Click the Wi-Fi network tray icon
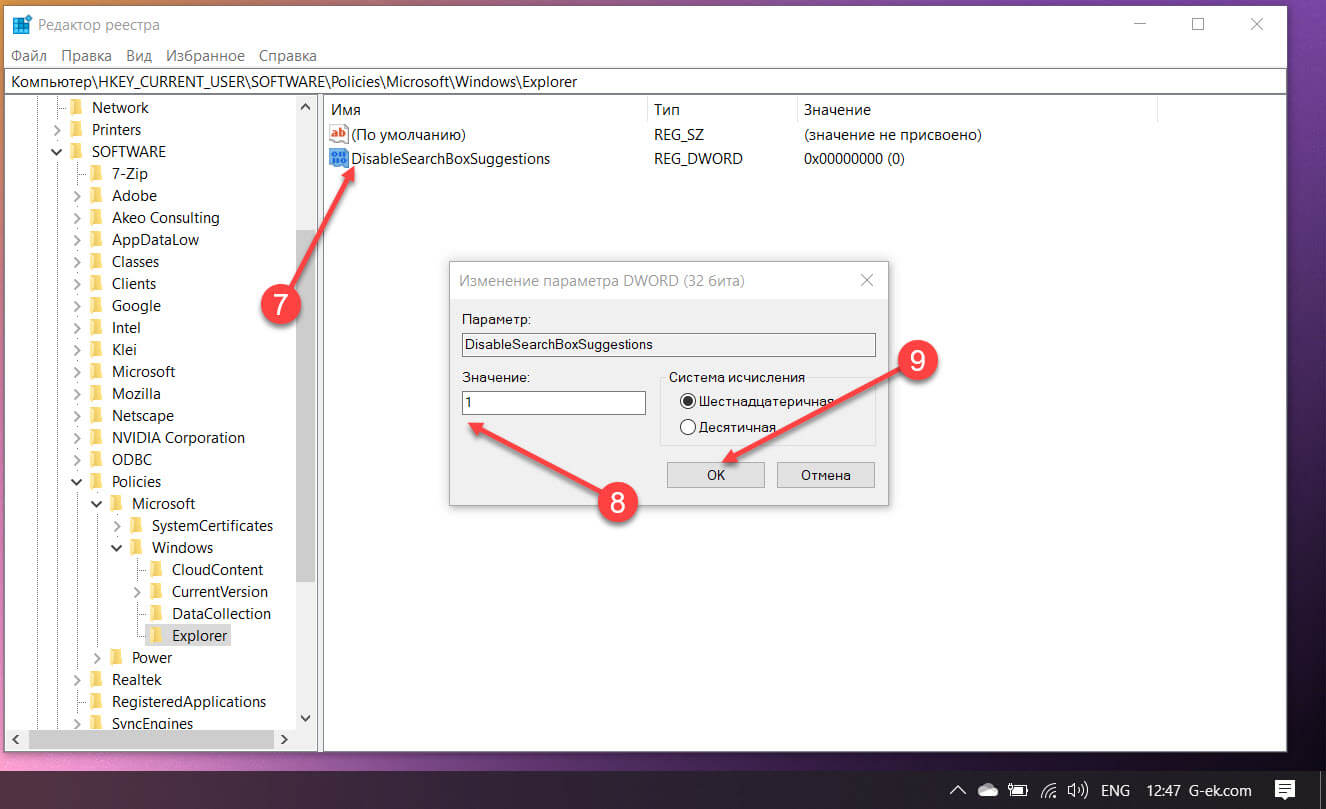The image size is (1326, 809). click(x=1050, y=790)
